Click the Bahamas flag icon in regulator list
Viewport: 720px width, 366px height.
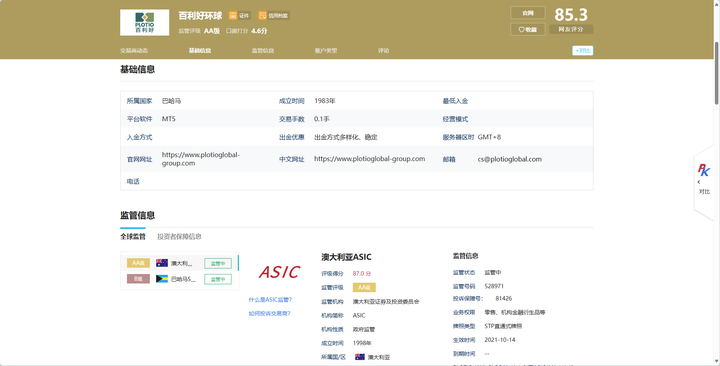point(162,279)
